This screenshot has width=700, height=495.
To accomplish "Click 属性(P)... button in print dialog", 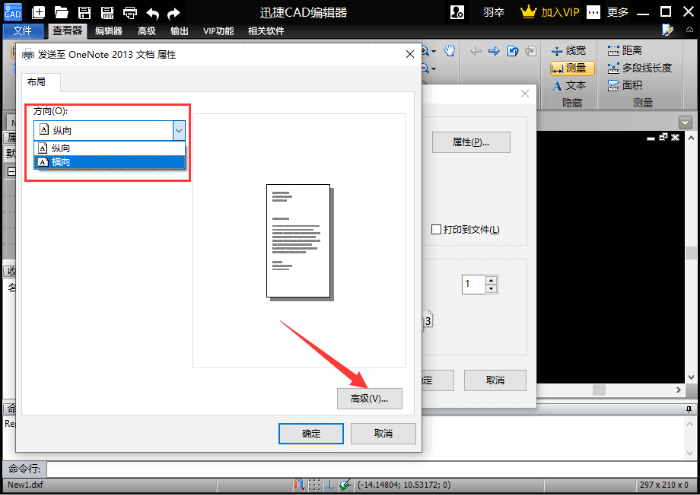I will [471, 142].
